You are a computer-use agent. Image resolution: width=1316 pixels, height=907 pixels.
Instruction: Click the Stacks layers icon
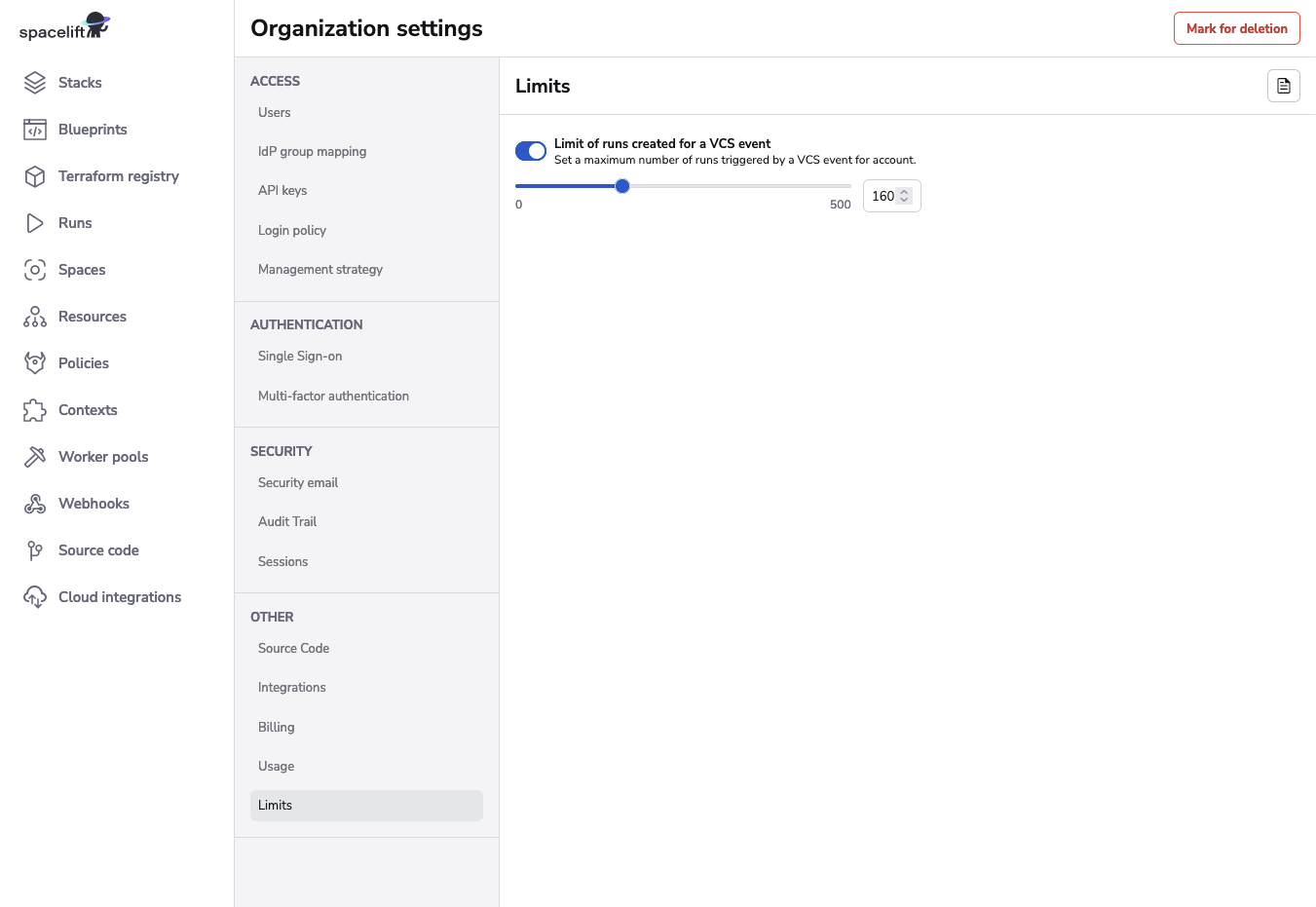point(35,83)
